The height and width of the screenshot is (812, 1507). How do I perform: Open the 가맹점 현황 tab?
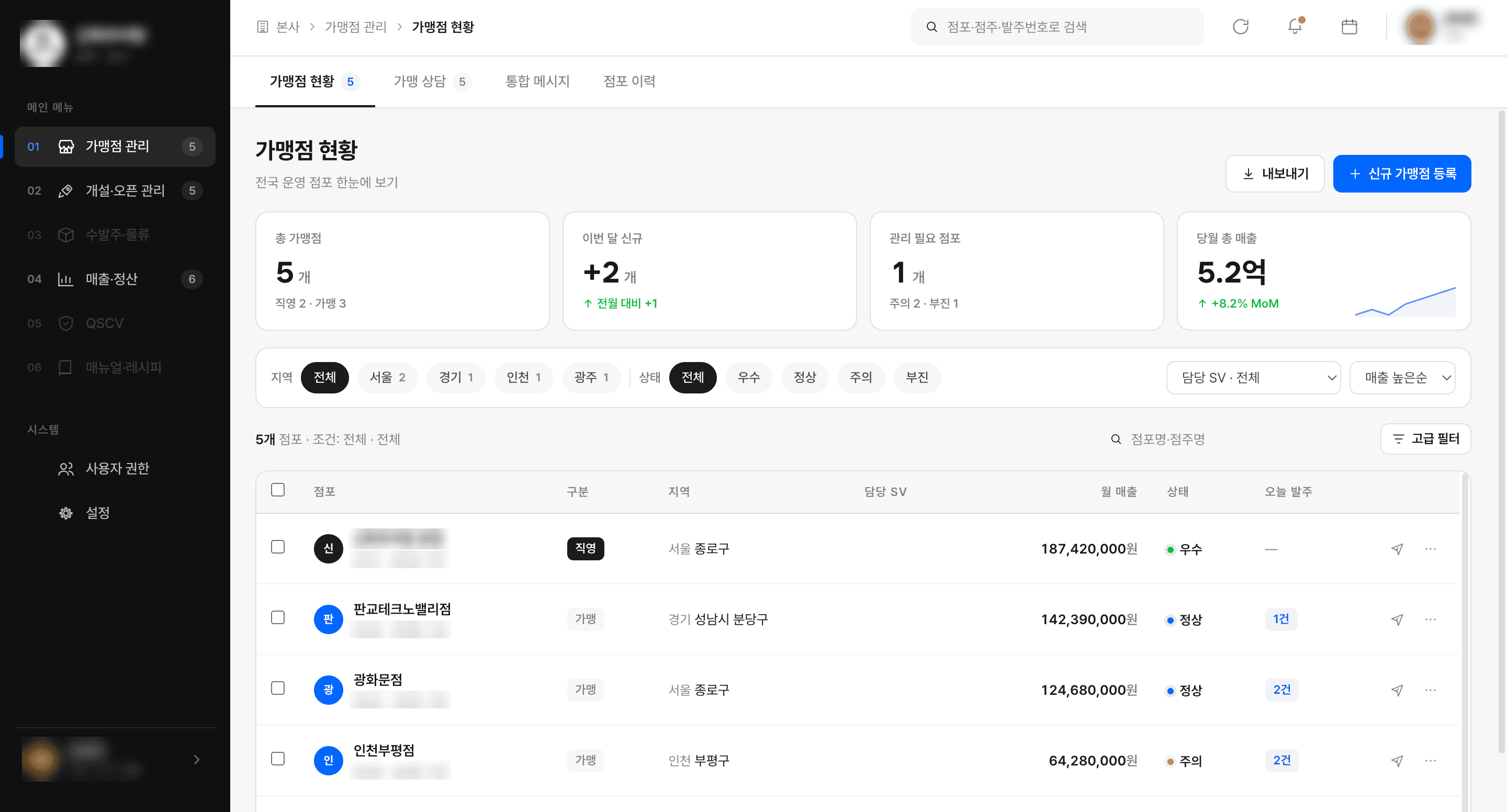click(x=314, y=81)
